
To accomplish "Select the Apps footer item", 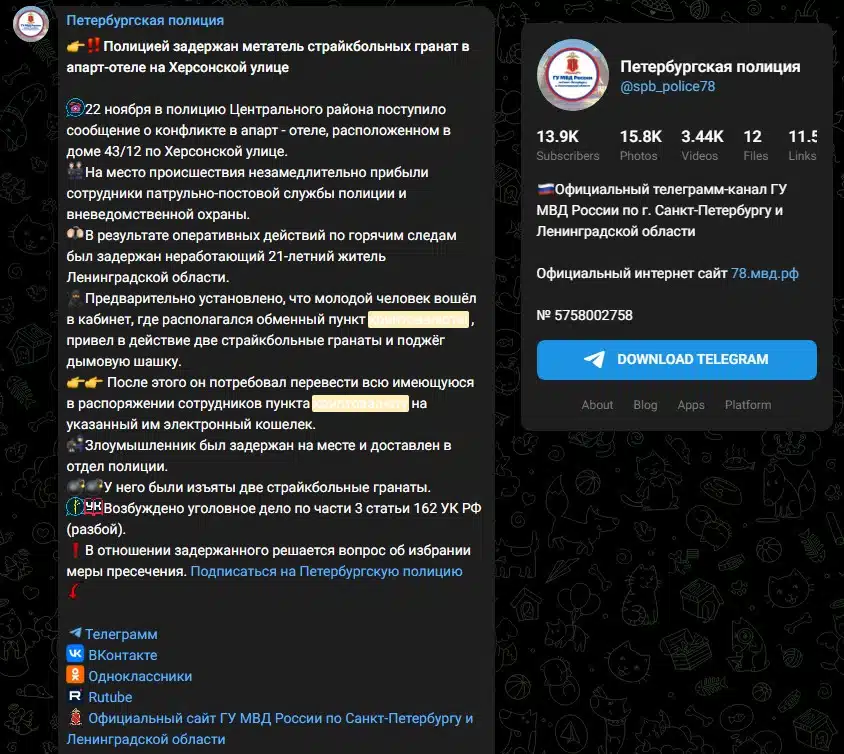I will point(691,405).
